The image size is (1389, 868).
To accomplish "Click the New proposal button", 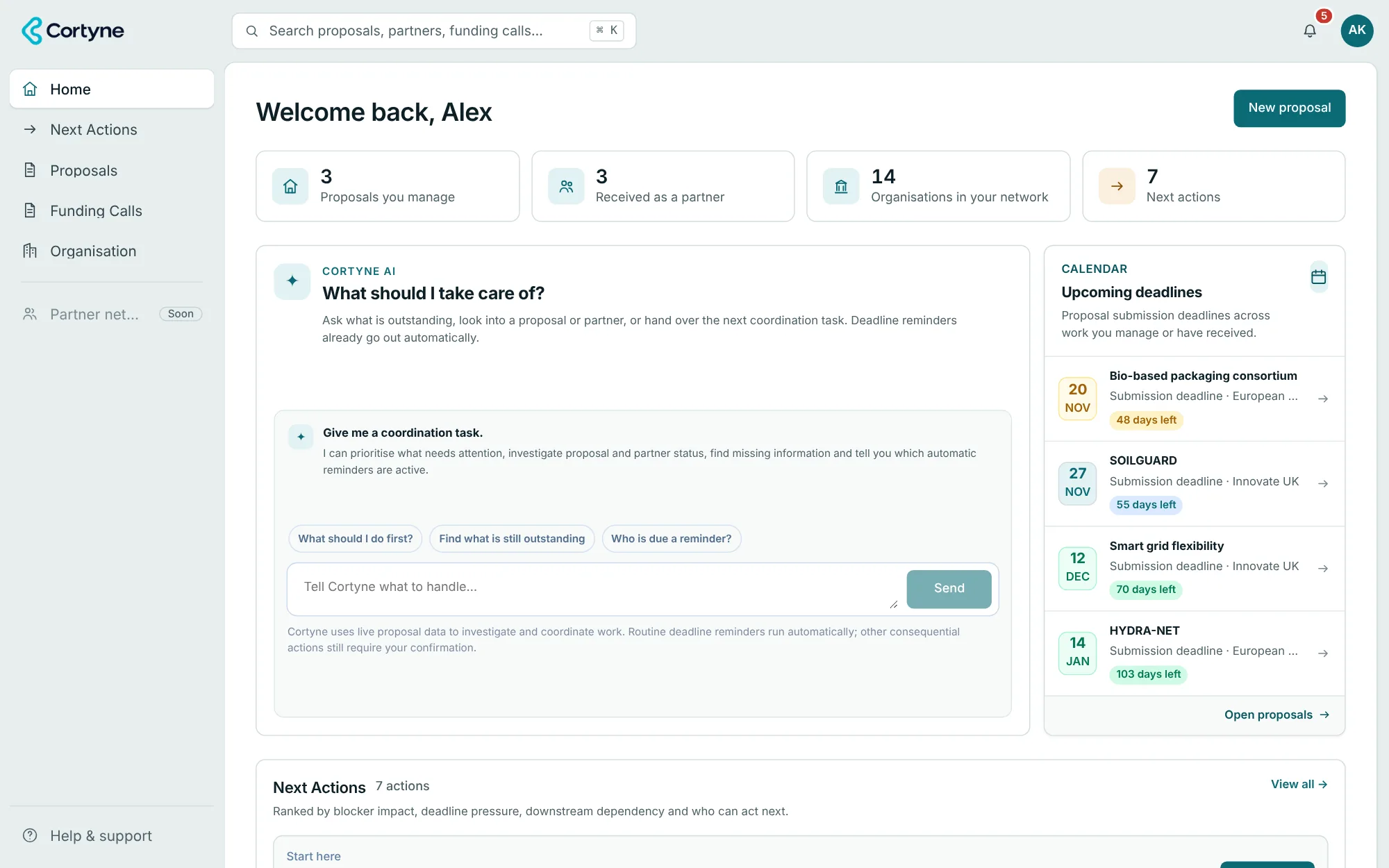I will tap(1289, 108).
